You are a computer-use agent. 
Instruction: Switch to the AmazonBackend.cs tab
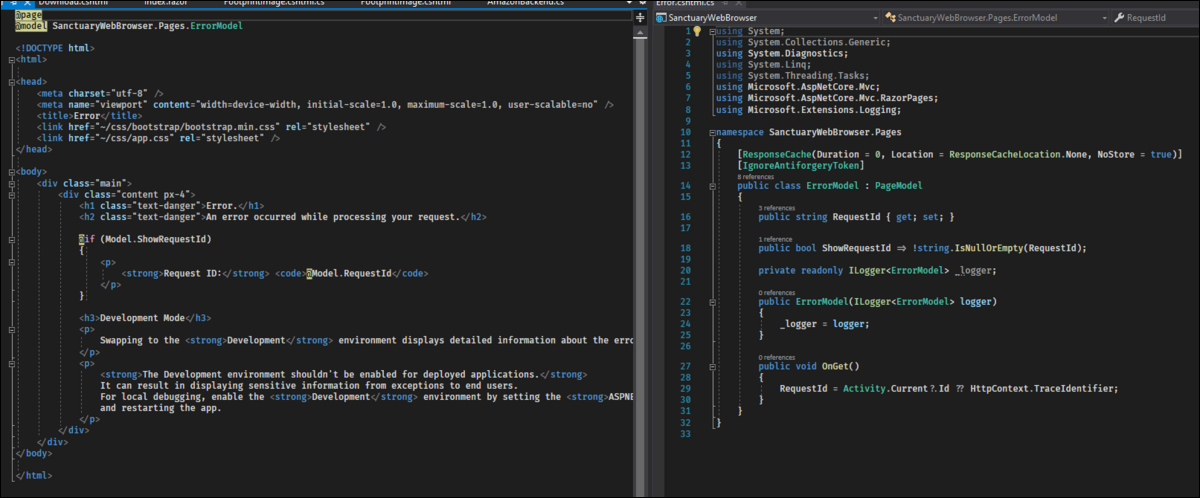(526, 4)
